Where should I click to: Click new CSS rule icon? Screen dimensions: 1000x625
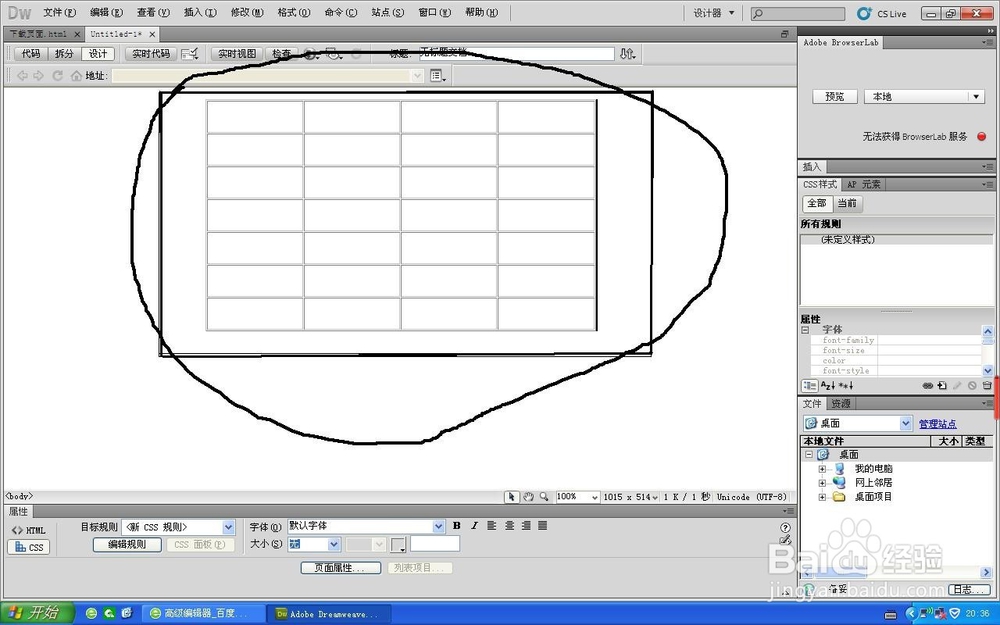click(x=942, y=386)
